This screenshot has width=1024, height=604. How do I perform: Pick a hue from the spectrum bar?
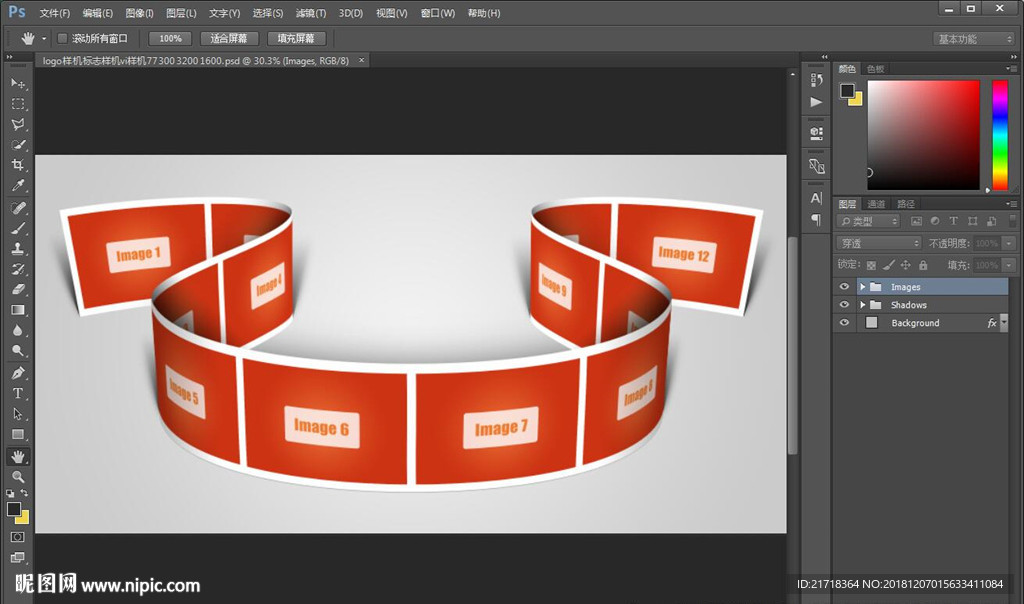(999, 135)
